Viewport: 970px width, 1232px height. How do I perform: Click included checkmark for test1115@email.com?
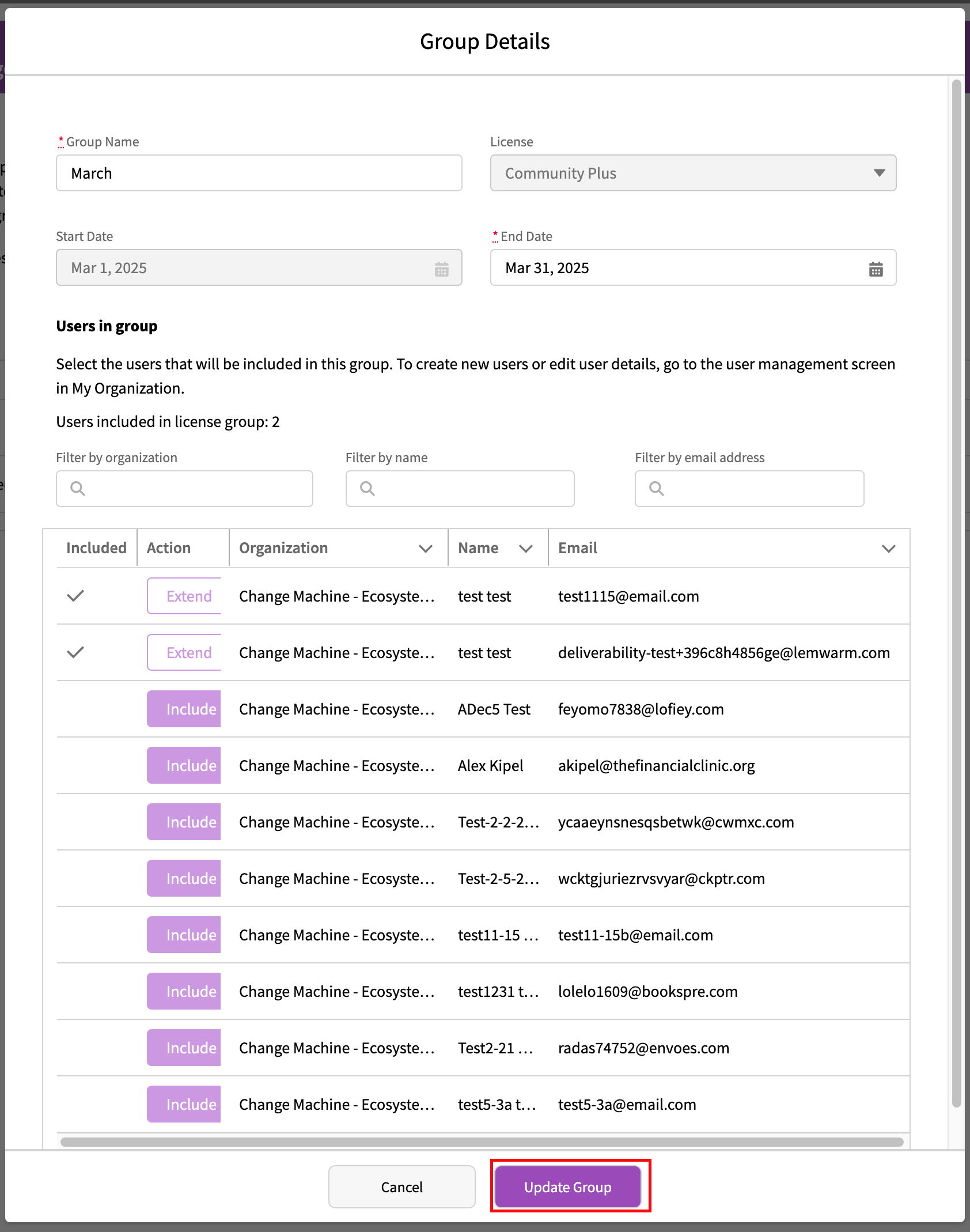pyautogui.click(x=75, y=596)
